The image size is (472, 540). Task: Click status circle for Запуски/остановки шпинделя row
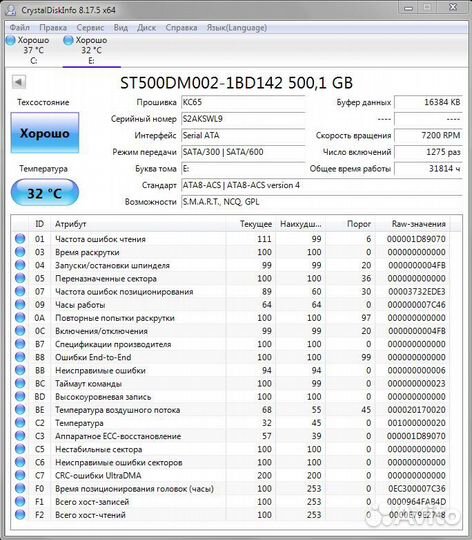[20, 265]
